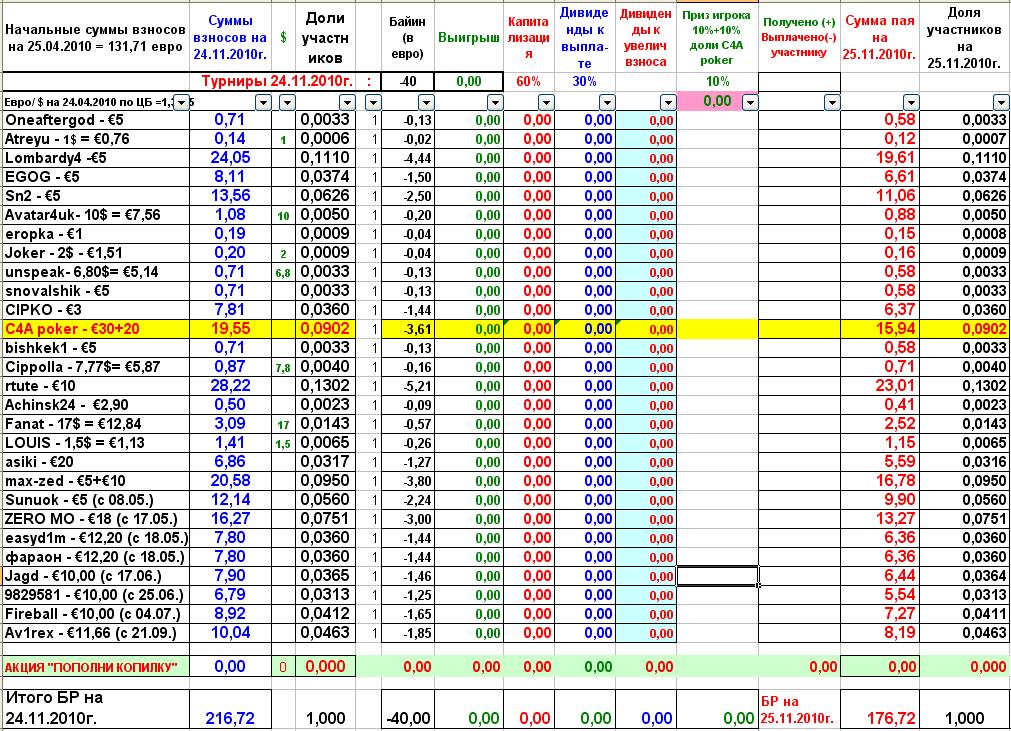Image resolution: width=1011 pixels, height=731 pixels.
Task: Click the -40 buy-in cell in the Турниры row
Action: (x=407, y=81)
